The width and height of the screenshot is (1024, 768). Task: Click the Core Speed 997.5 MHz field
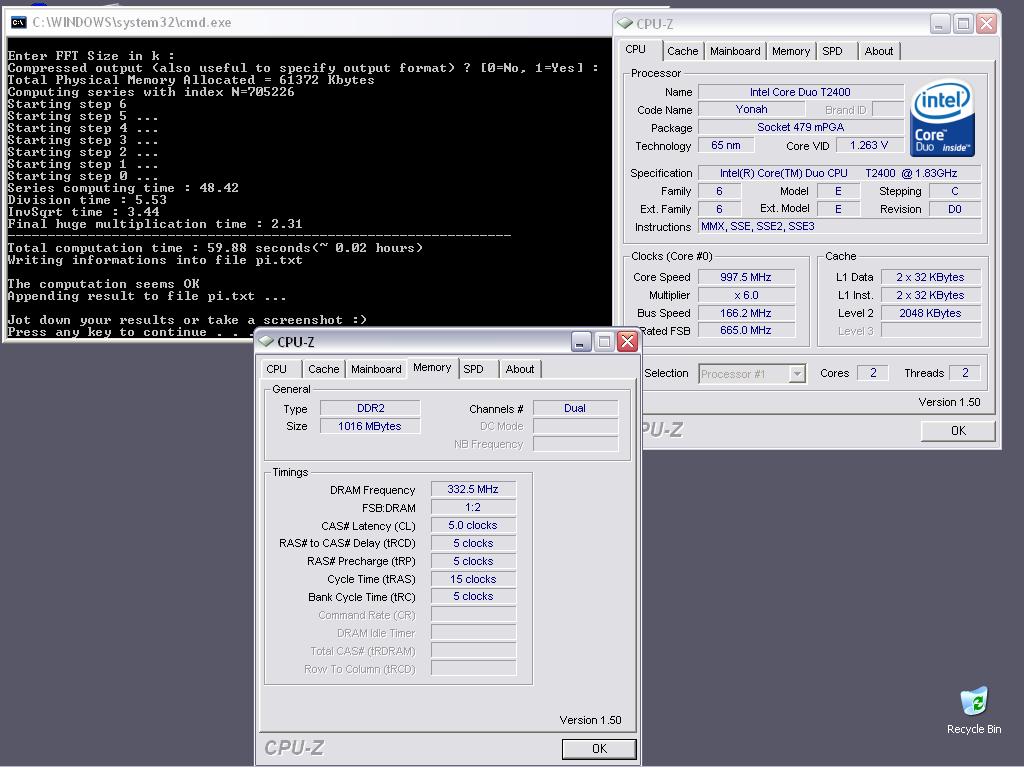pos(746,277)
